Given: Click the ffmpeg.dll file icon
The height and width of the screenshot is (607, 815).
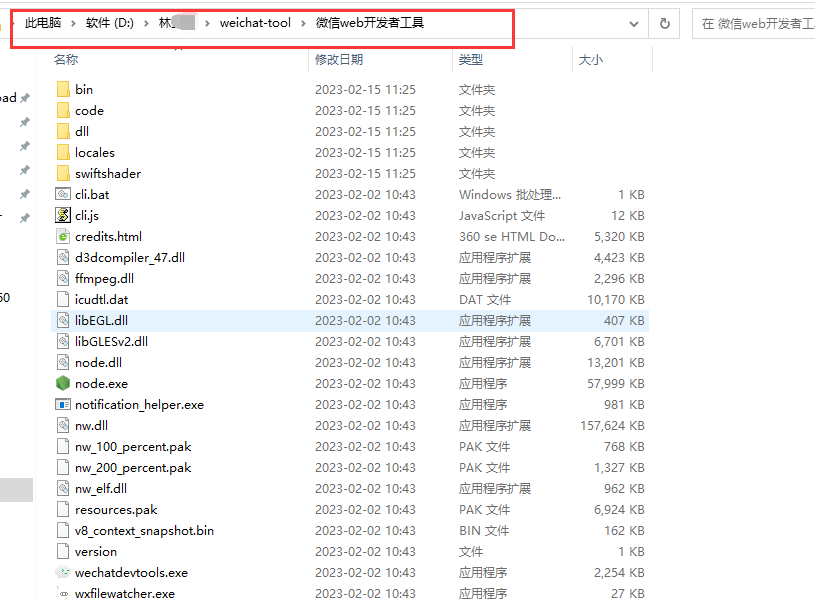Looking at the screenshot, I should (63, 279).
